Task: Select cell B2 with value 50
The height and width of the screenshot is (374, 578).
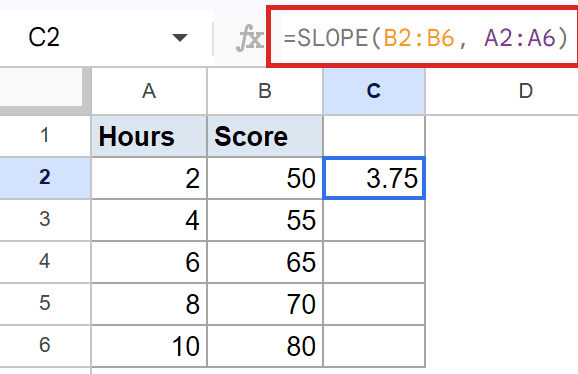Action: click(265, 178)
